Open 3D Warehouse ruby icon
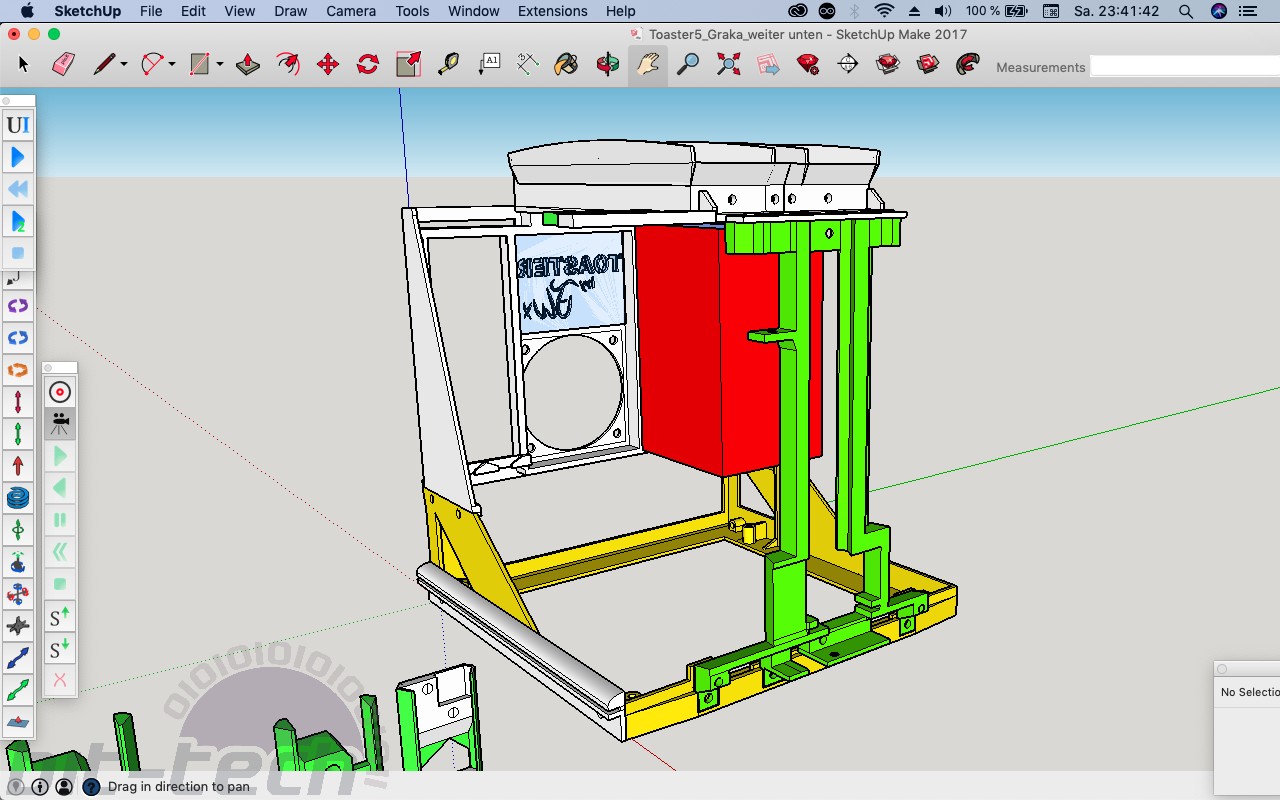 808,65
